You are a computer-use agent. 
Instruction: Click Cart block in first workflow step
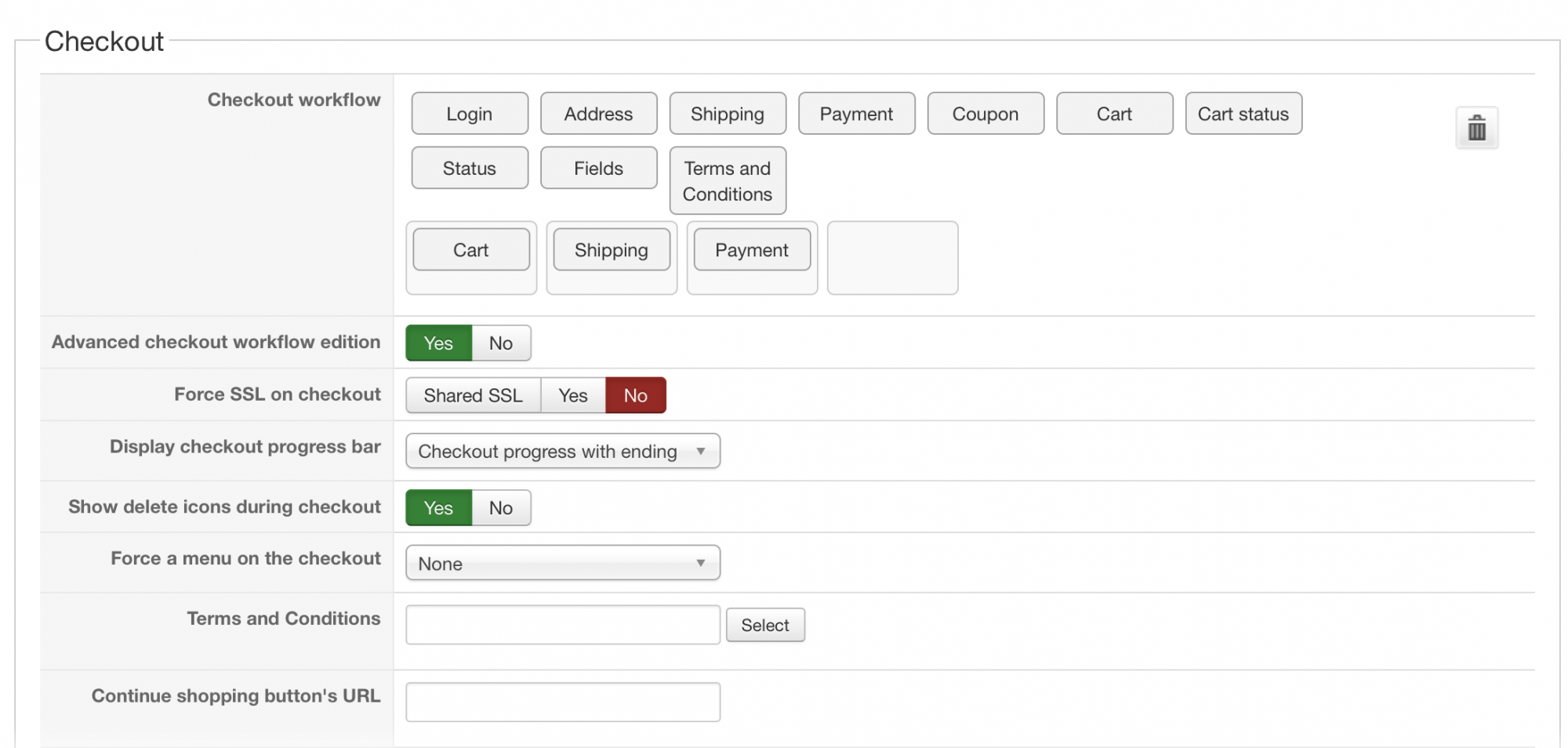(470, 250)
